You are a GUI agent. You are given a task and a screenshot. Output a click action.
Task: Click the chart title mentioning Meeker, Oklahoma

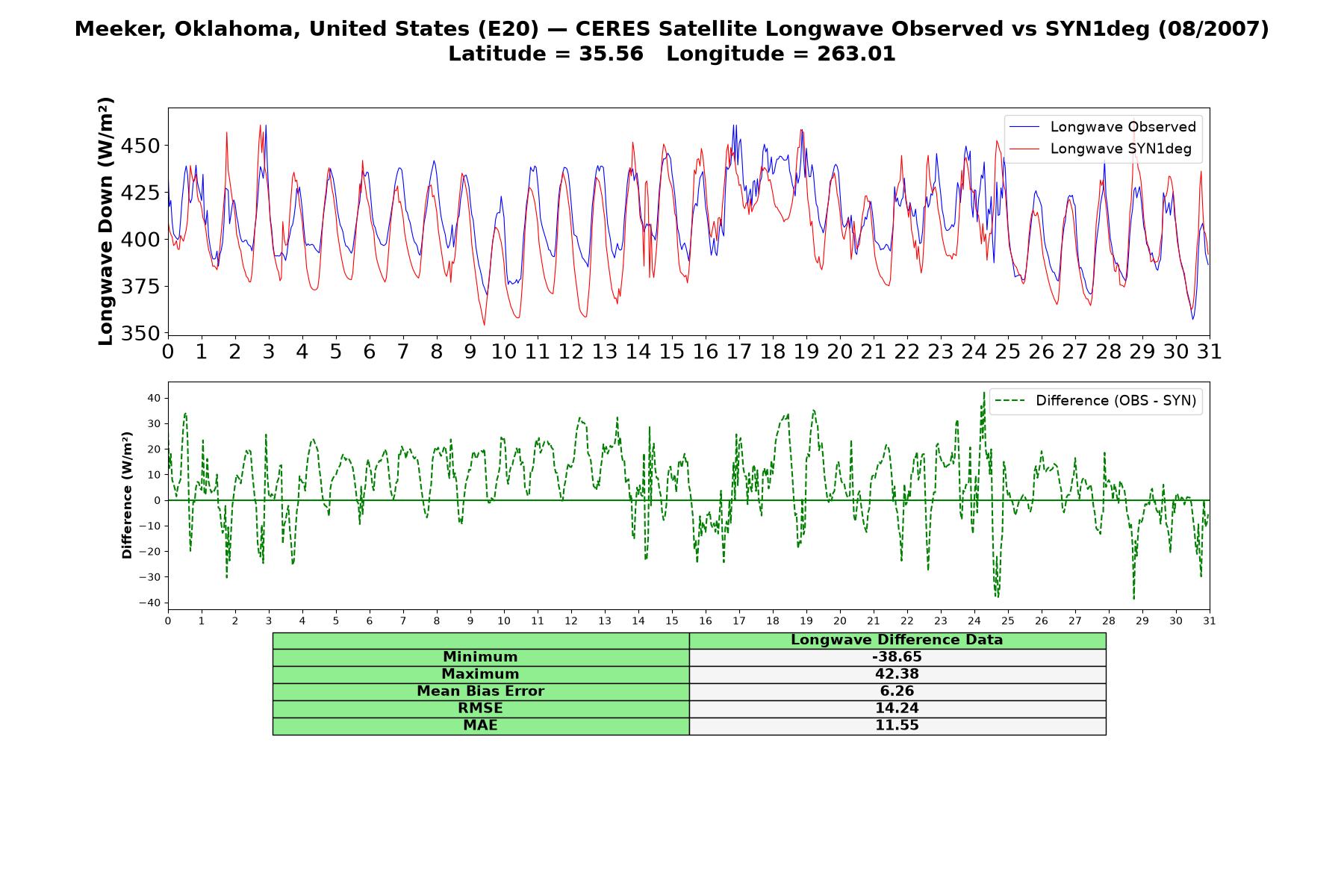tap(671, 29)
